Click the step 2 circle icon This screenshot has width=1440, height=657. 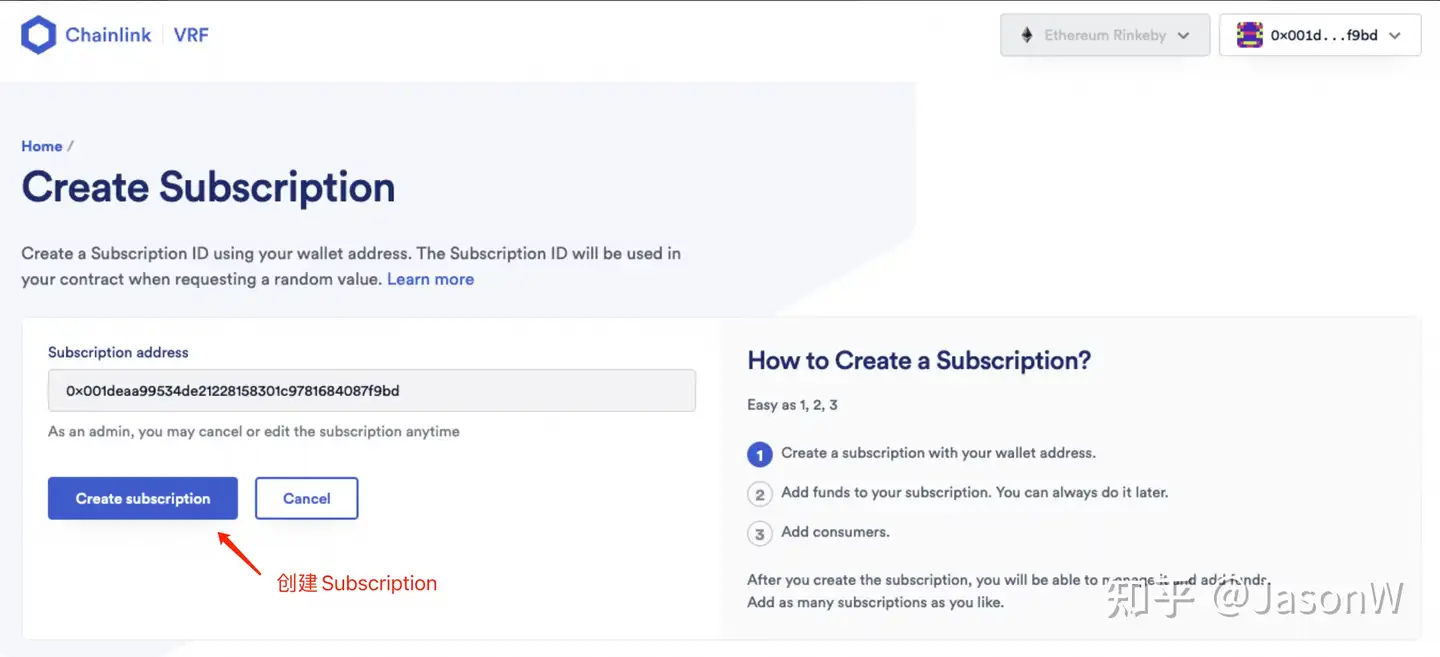[x=760, y=494]
